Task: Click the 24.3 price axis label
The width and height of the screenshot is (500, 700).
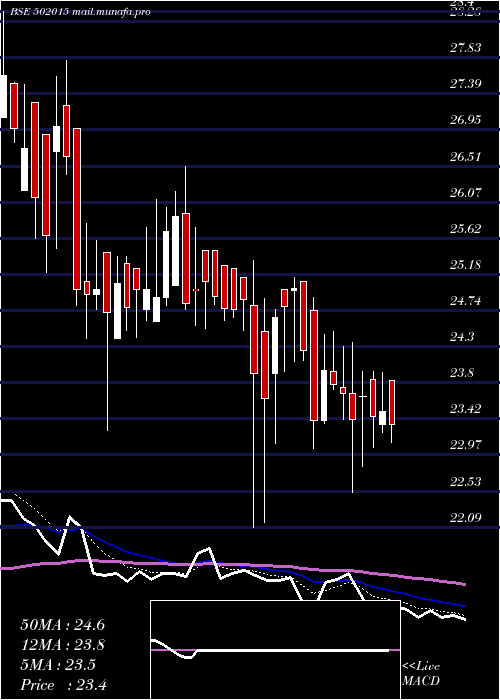Action: 462,337
